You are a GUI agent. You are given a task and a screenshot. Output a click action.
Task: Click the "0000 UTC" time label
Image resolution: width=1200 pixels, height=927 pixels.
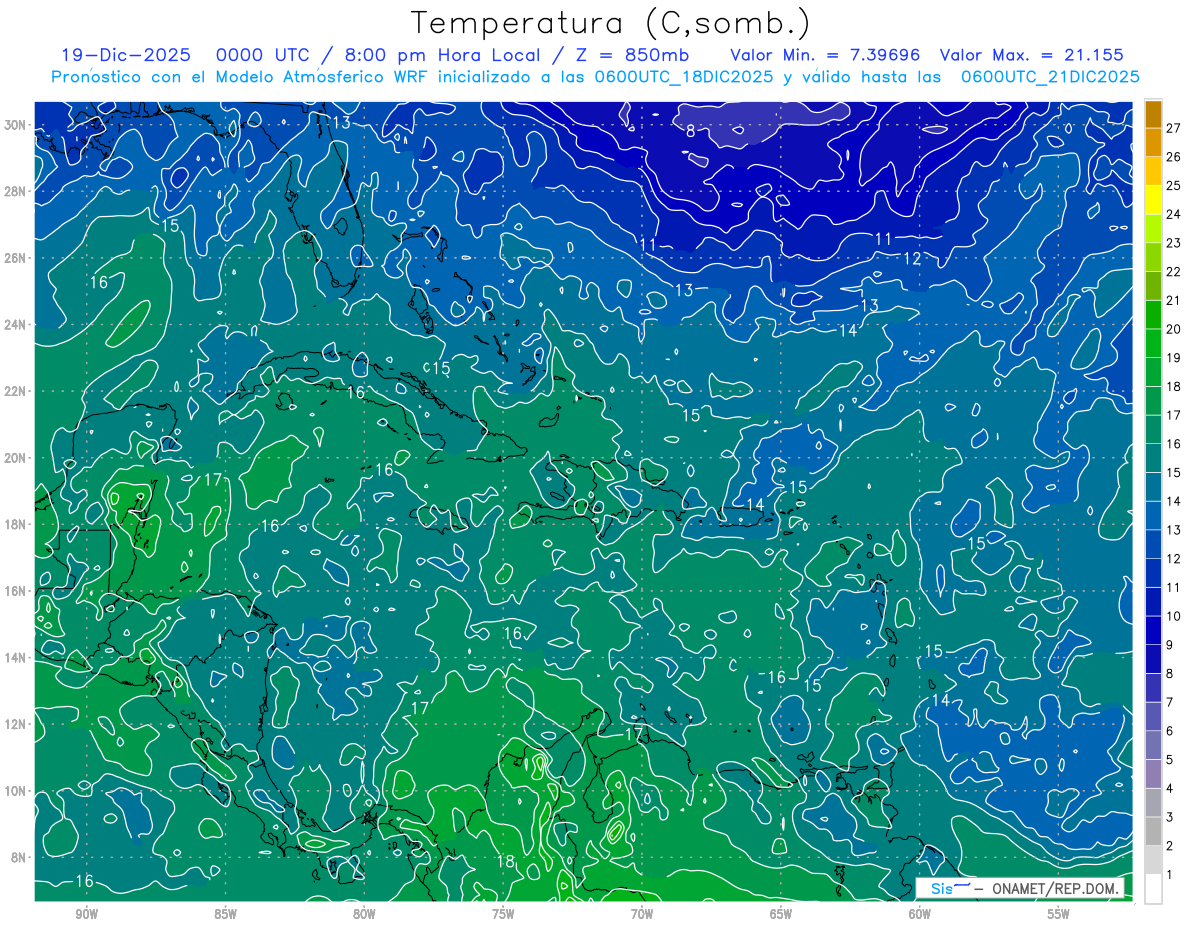(263, 55)
